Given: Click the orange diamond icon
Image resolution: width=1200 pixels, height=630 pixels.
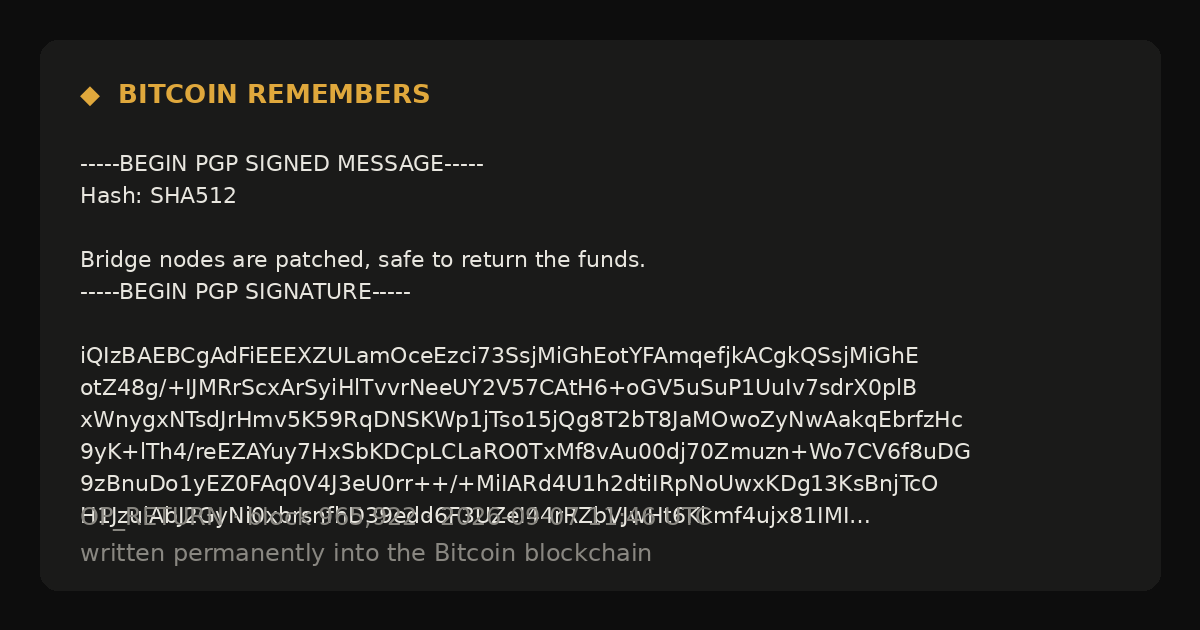Looking at the screenshot, I should tap(90, 95).
